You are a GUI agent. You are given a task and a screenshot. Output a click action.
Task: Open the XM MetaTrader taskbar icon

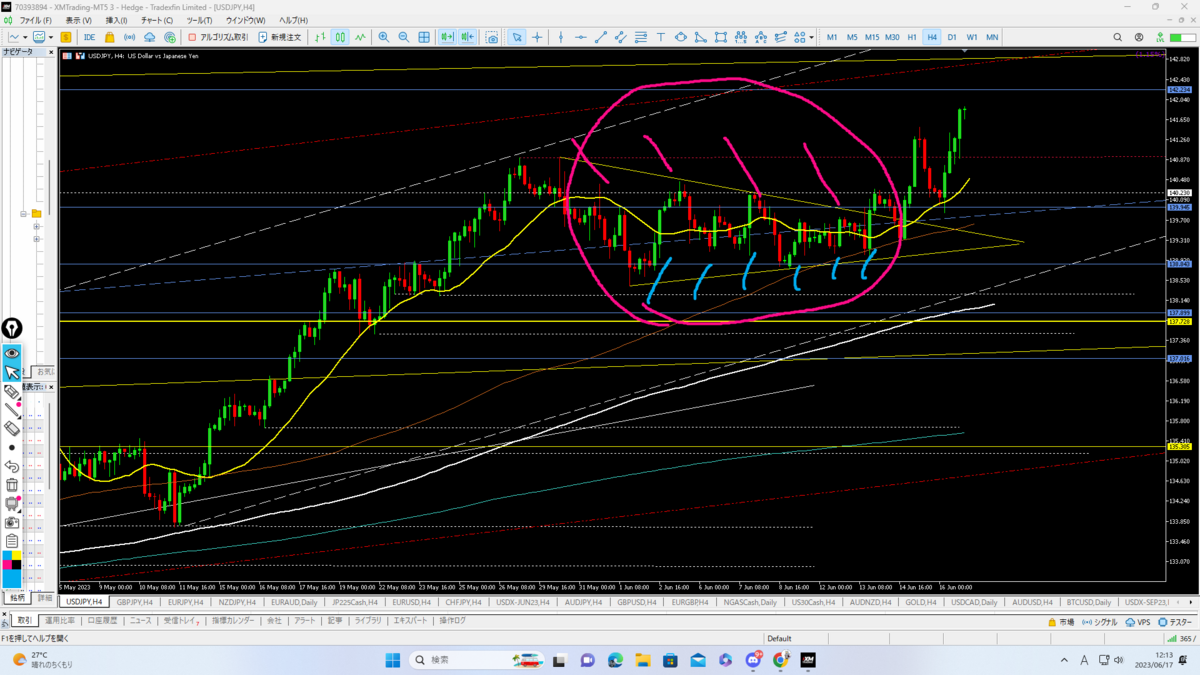pos(808,660)
